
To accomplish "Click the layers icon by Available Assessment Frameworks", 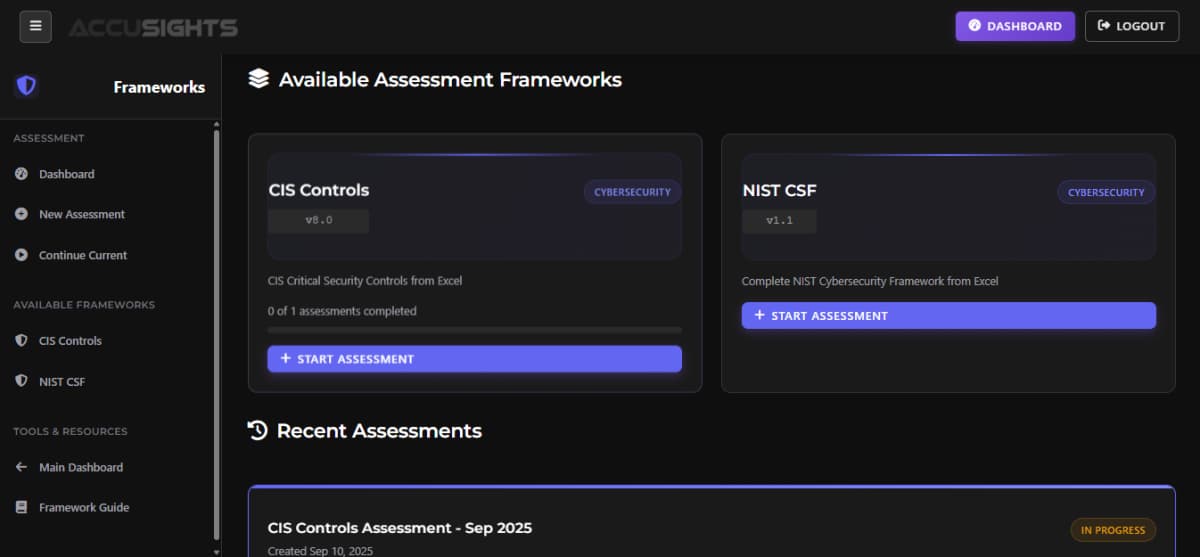I will [258, 79].
